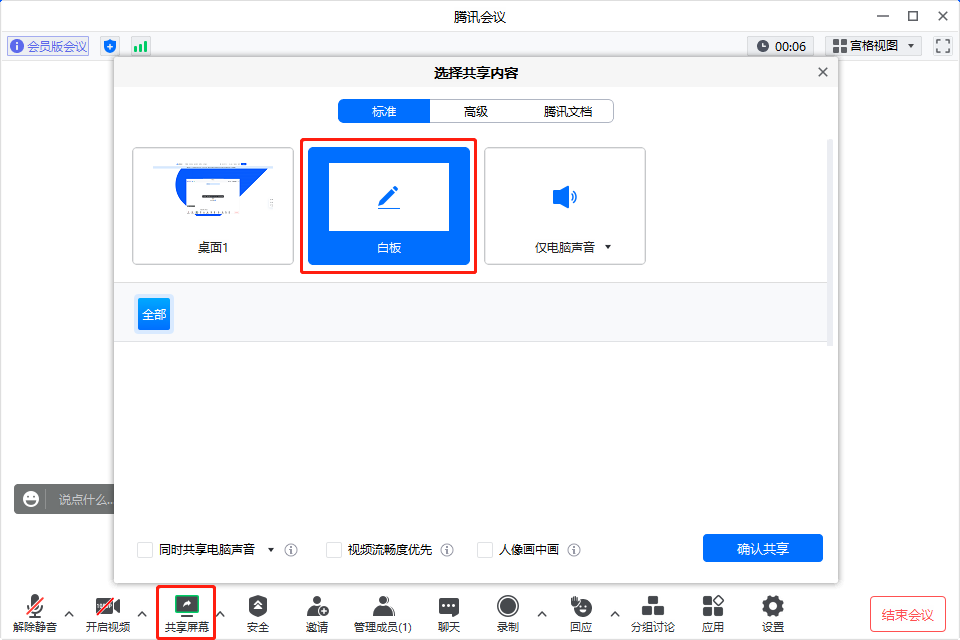This screenshot has height=640, width=960.
Task: Open the Share Screen (共享屏幕) tool
Action: click(x=186, y=613)
